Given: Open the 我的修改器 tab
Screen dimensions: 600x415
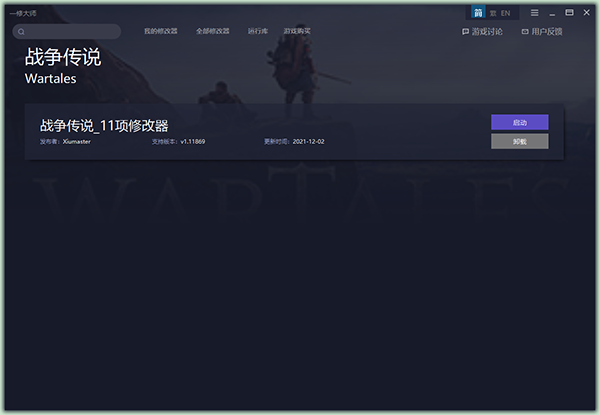Looking at the screenshot, I should tap(161, 31).
